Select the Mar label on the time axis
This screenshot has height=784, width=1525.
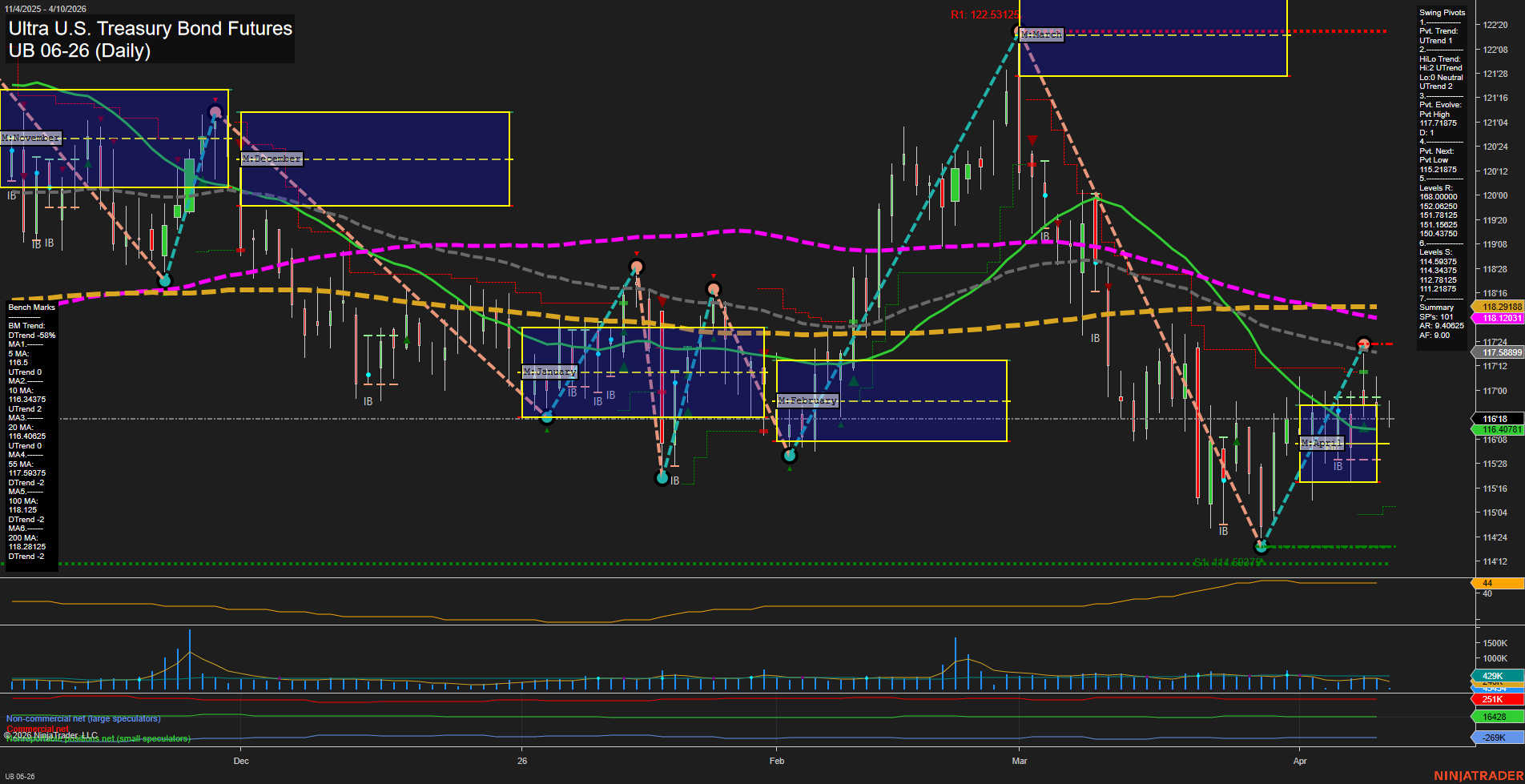(1020, 761)
